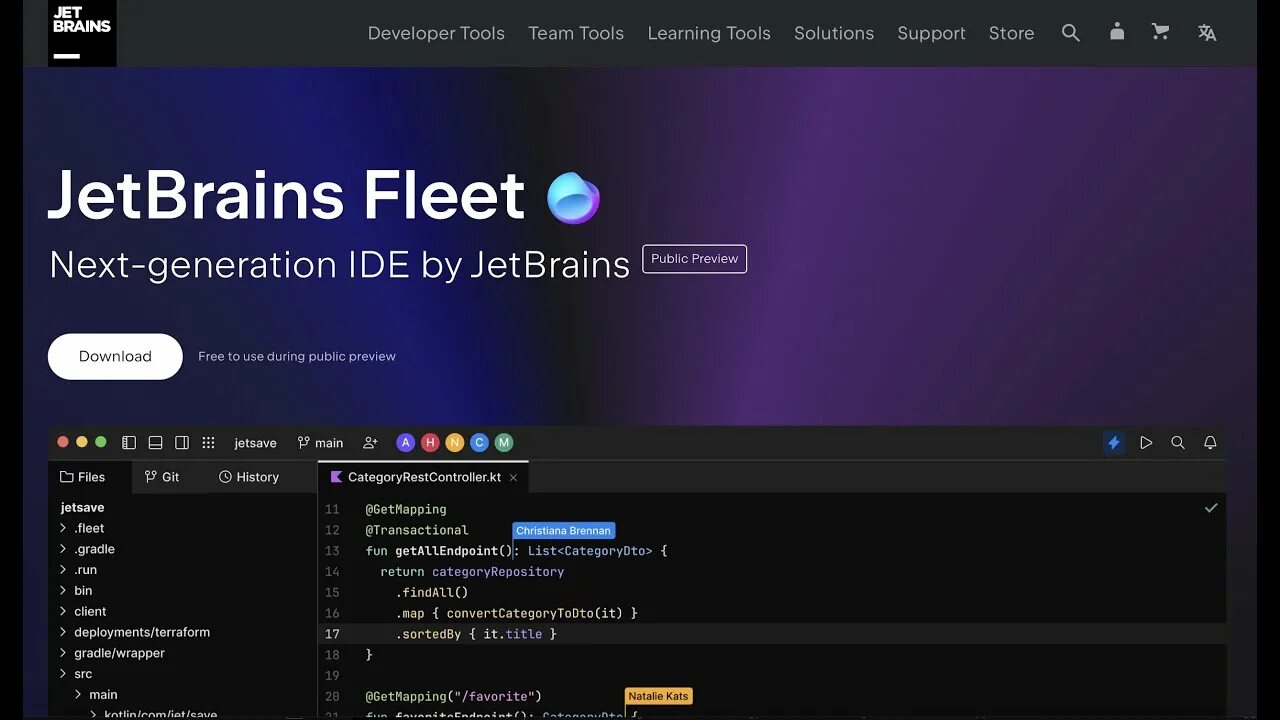Click the Christiana Brennan cursor label
Screen dimensions: 1280x720
pos(563,531)
